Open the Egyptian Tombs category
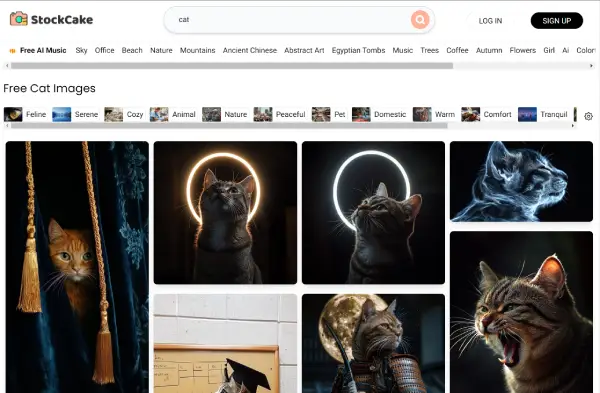 pos(359,51)
